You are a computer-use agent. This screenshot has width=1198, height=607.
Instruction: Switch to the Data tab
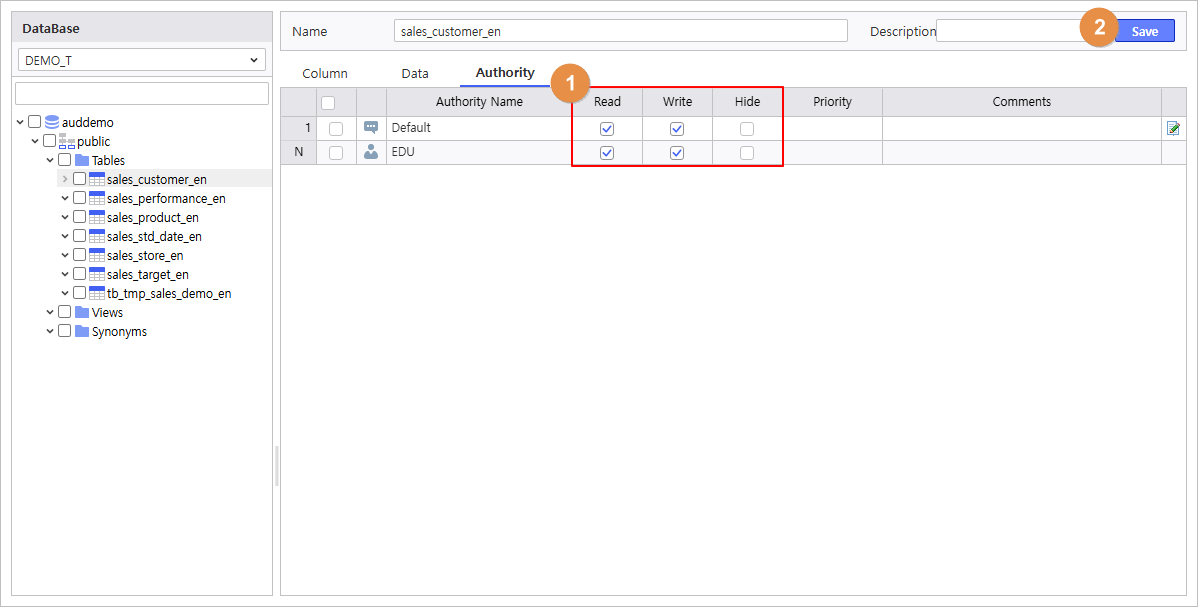pos(415,73)
